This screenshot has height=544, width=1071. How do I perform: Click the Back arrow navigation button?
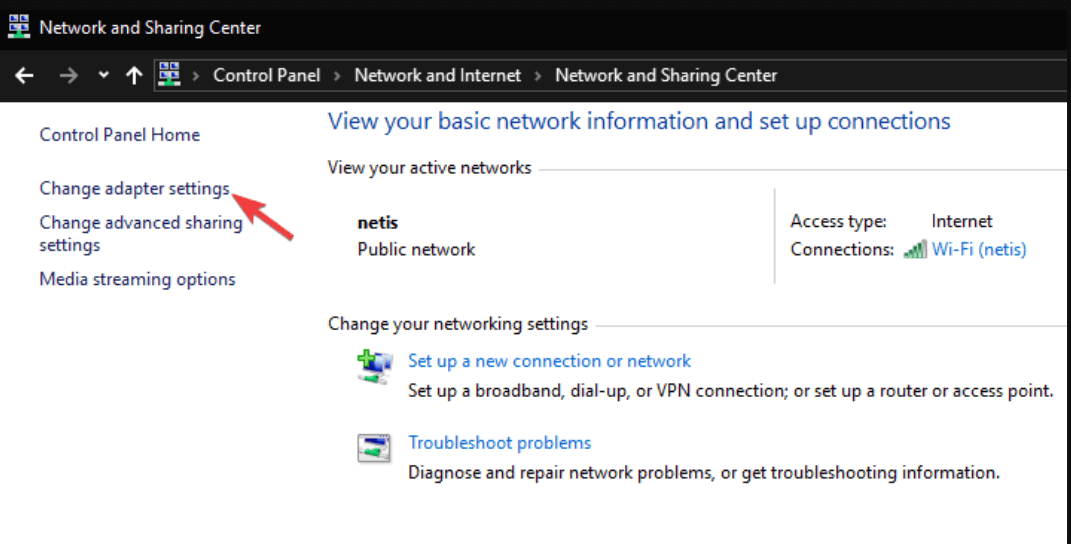pos(24,75)
